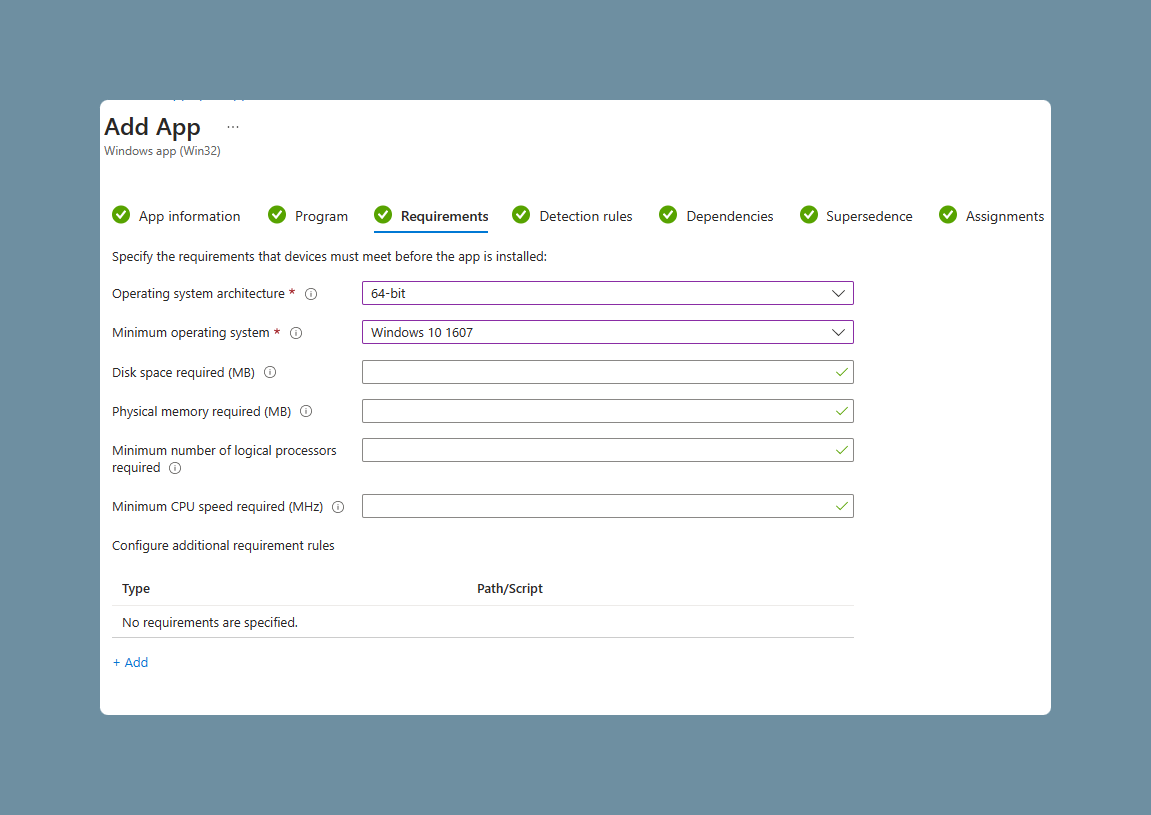1151x815 pixels.
Task: Click the green checkmark icon before Assignments
Action: 948,214
